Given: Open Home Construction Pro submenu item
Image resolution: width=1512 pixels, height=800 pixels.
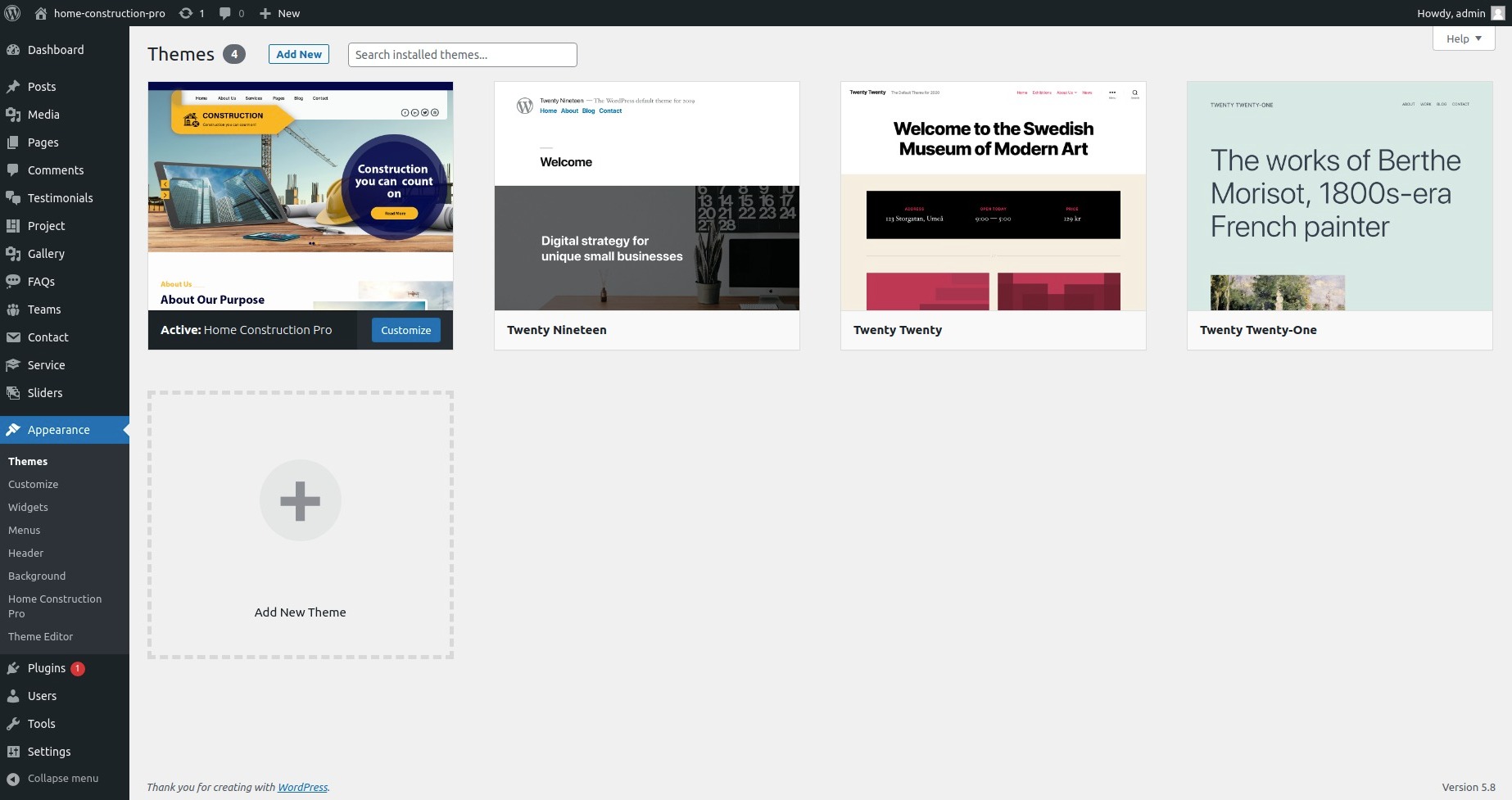Looking at the screenshot, I should pyautogui.click(x=55, y=606).
